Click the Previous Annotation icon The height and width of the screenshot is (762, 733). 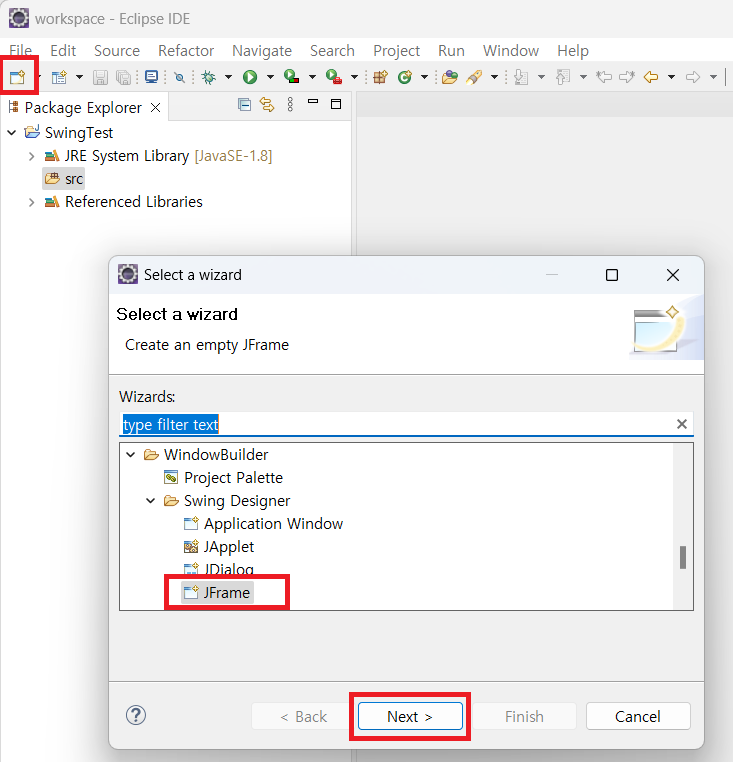pyautogui.click(x=563, y=77)
